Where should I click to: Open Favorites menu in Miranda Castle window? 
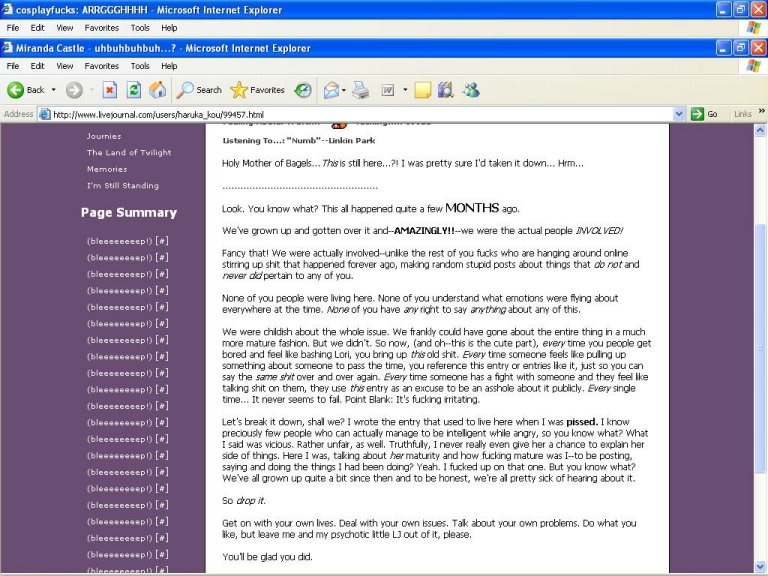[x=101, y=66]
